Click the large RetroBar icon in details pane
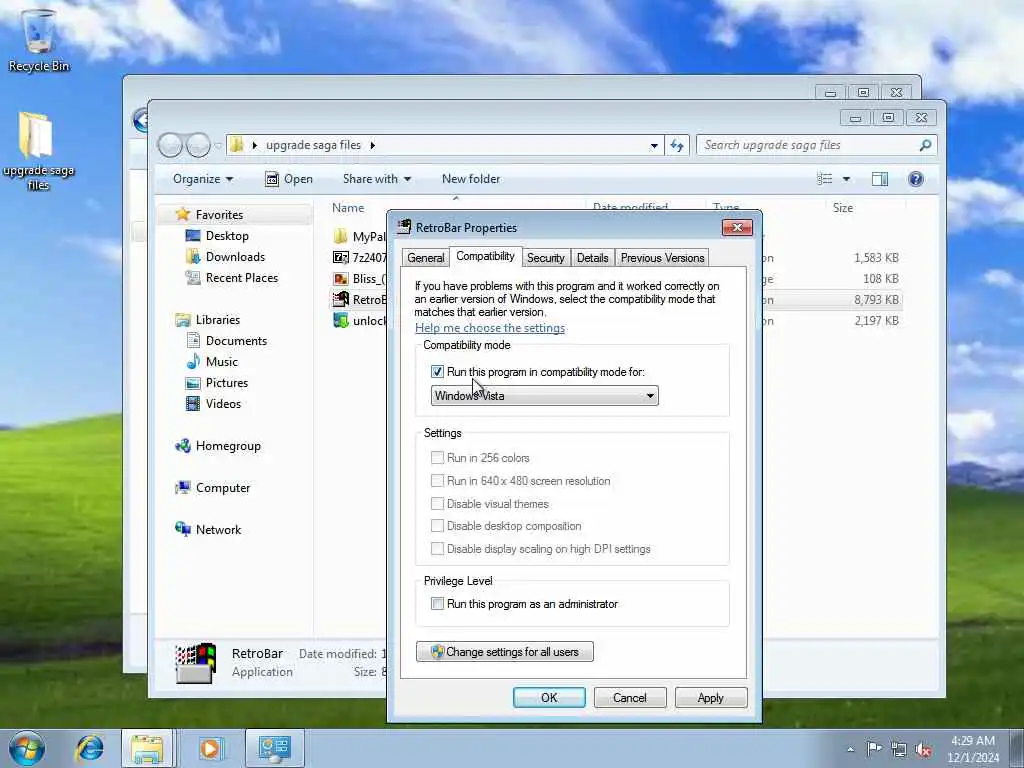 coord(195,663)
